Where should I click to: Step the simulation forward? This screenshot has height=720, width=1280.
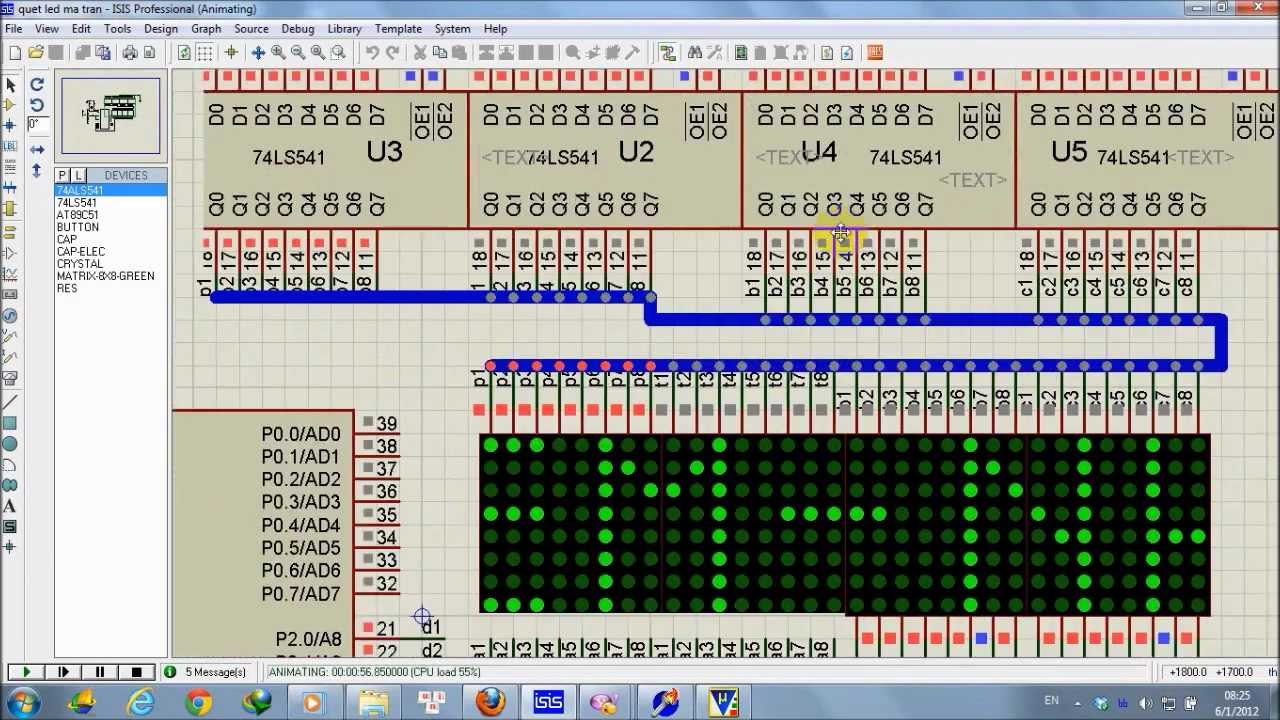pos(64,672)
